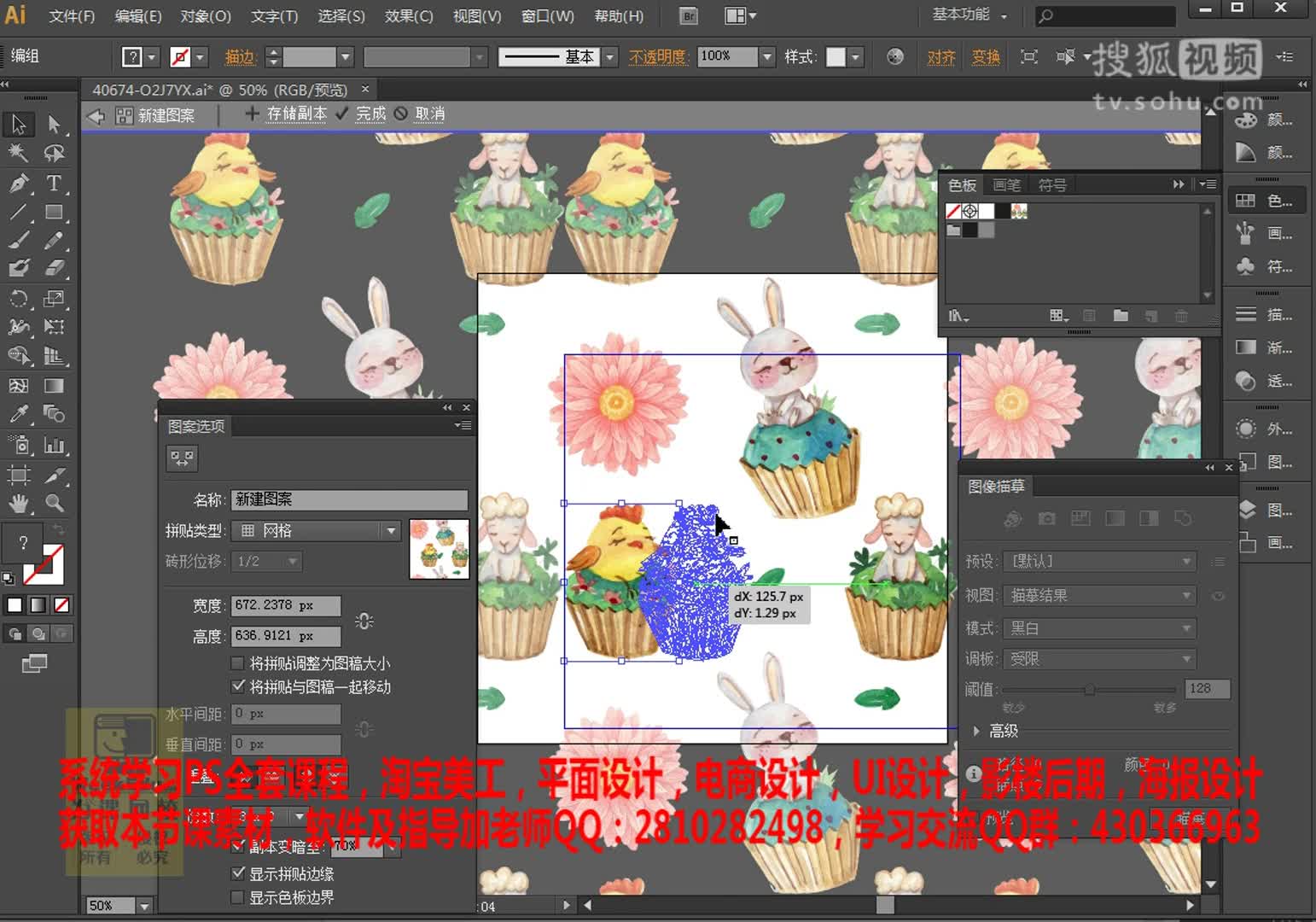
Task: Select the Shape Builder tool
Action: click(18, 356)
